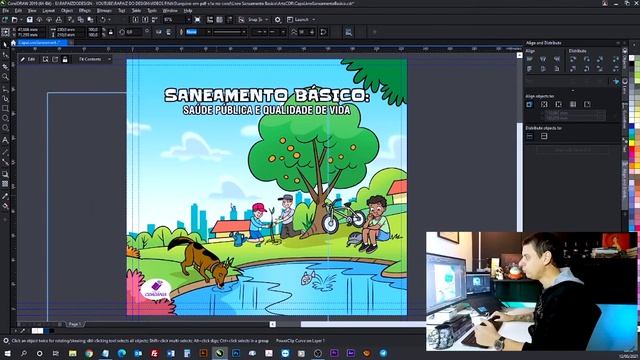The height and width of the screenshot is (360, 640).
Task: Click Extract contents icon in PowerClip bar
Action: click(x=55, y=59)
